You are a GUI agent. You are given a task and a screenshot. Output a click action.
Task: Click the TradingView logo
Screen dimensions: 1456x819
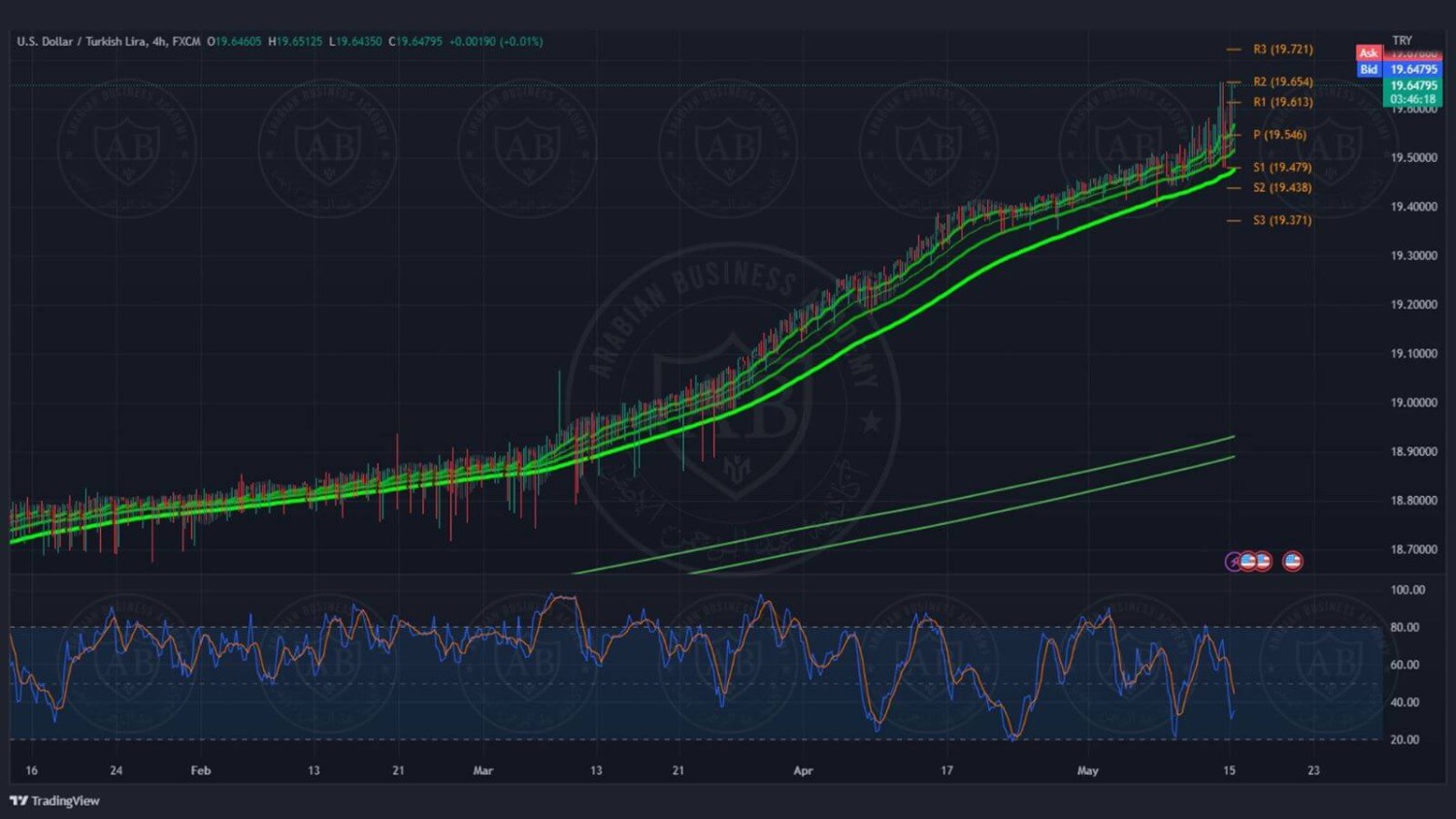[x=54, y=801]
